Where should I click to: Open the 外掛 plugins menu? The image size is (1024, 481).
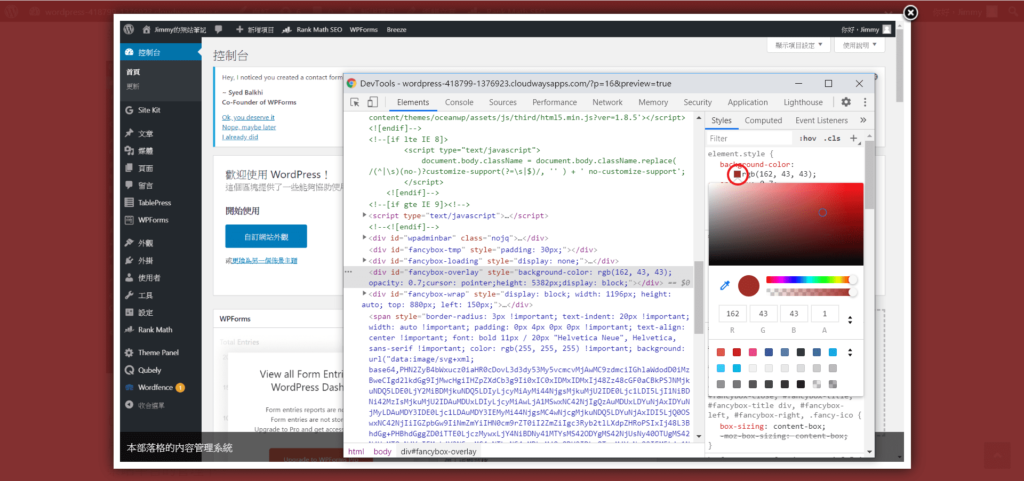point(145,260)
